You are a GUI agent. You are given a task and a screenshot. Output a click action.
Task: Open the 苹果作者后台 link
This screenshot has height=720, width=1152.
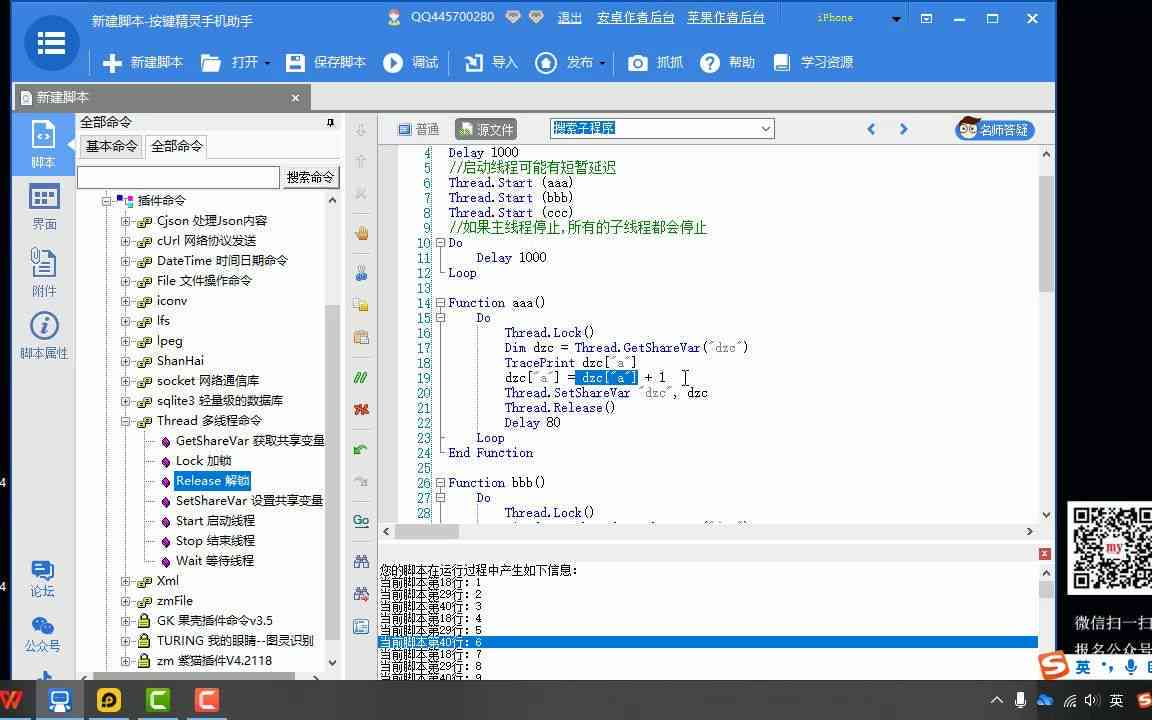(726, 18)
